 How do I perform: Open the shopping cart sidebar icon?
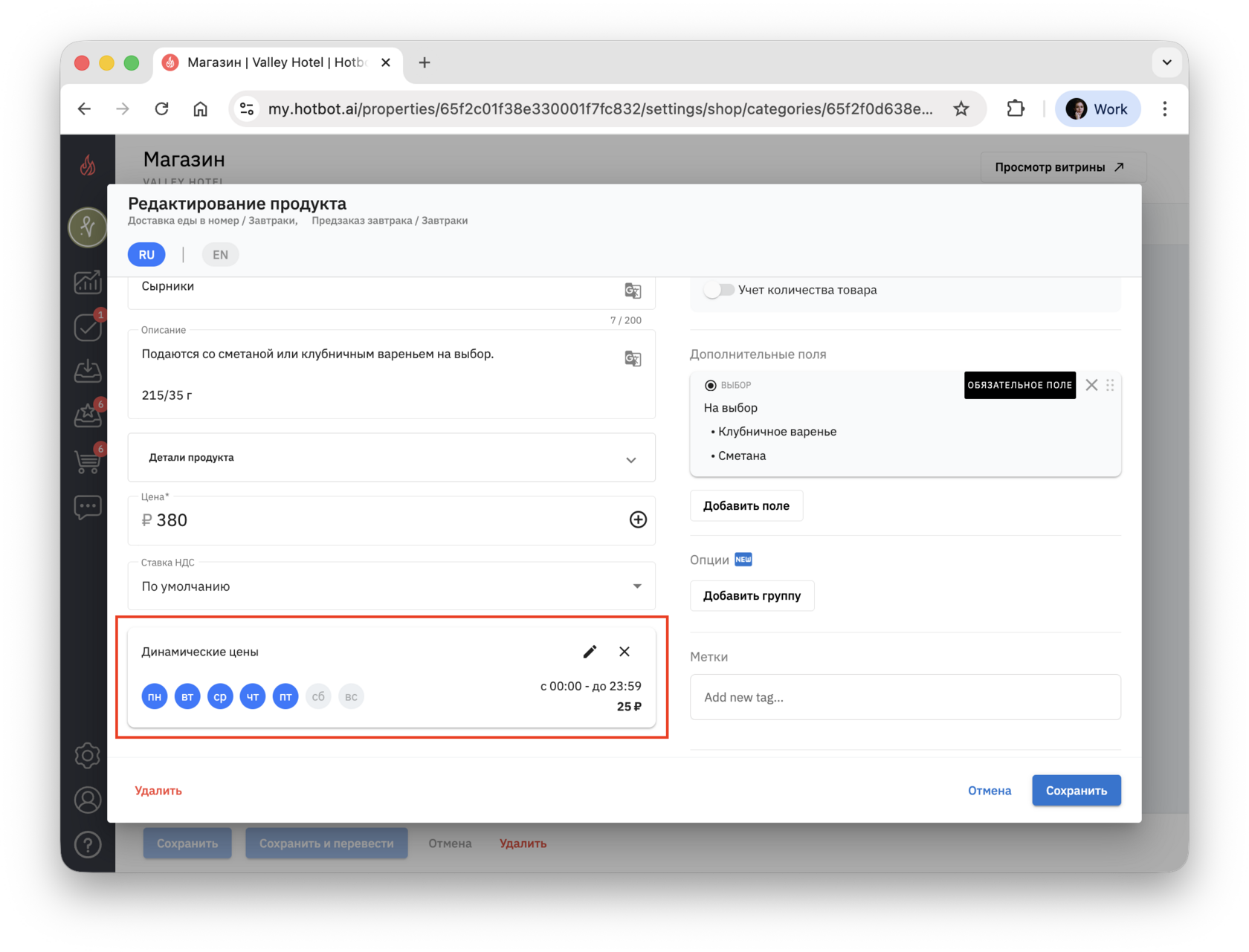click(88, 461)
